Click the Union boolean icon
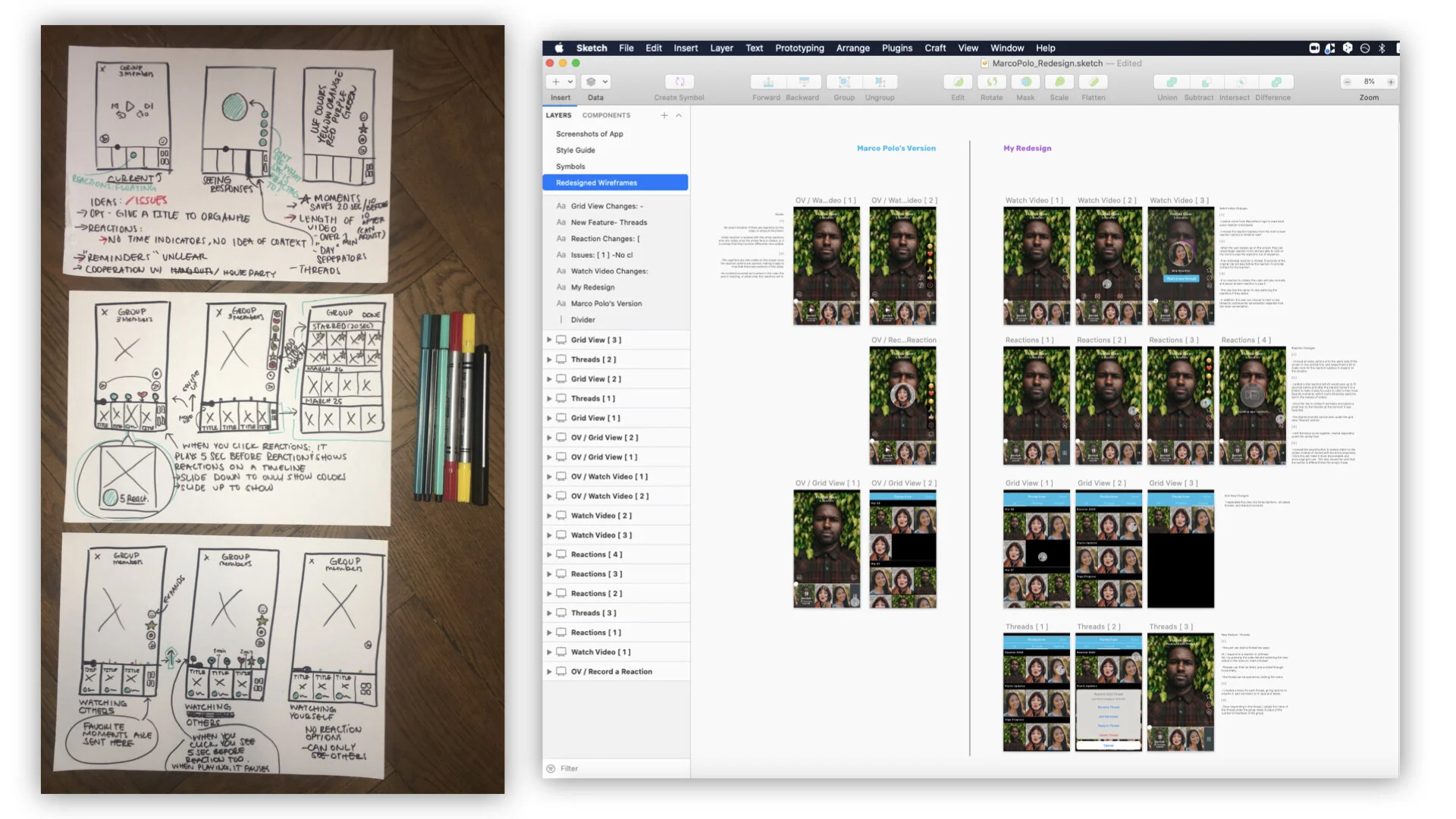This screenshot has height=819, width=1456. (1171, 82)
